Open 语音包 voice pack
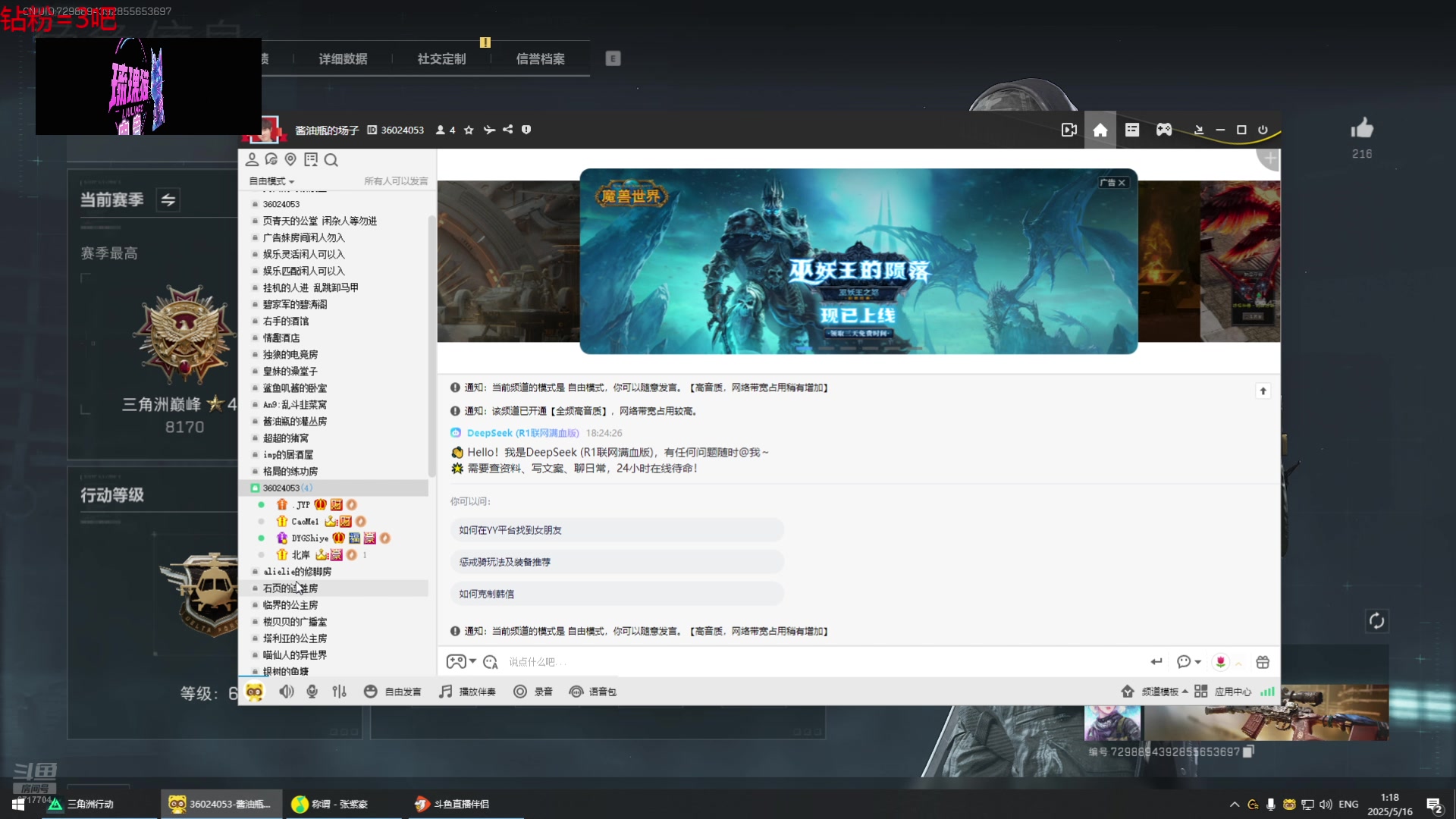 pyautogui.click(x=593, y=692)
